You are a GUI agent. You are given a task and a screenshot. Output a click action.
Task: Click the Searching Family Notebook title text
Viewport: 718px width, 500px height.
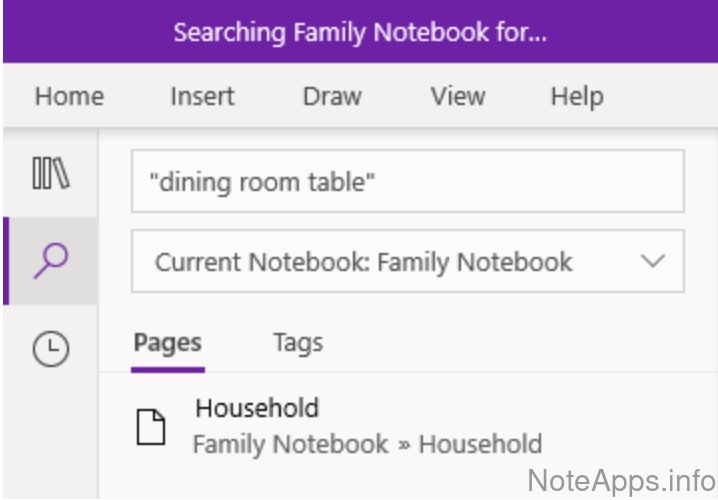[359, 32]
